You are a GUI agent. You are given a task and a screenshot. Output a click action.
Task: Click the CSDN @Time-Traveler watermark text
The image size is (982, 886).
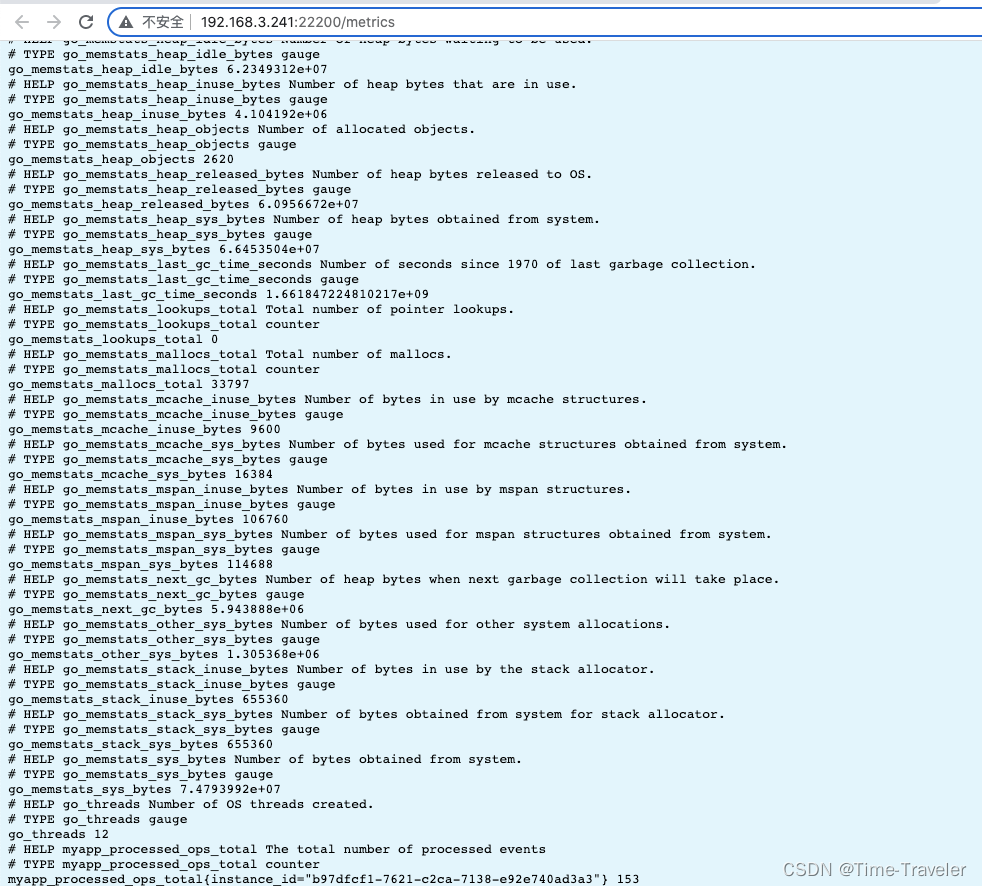(876, 870)
